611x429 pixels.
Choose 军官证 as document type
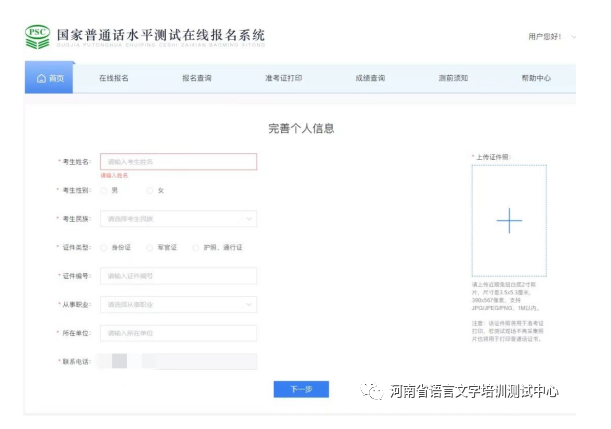150,248
